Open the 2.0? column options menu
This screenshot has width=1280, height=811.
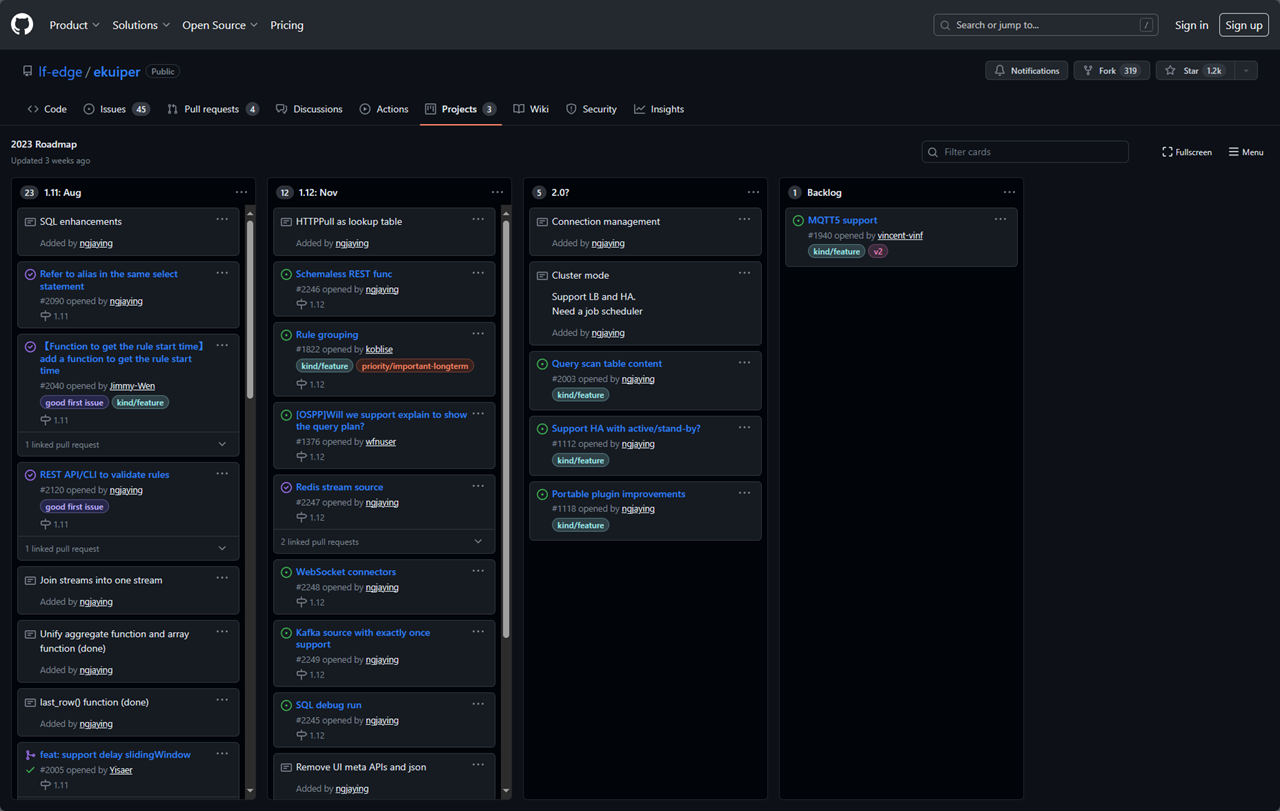[753, 192]
